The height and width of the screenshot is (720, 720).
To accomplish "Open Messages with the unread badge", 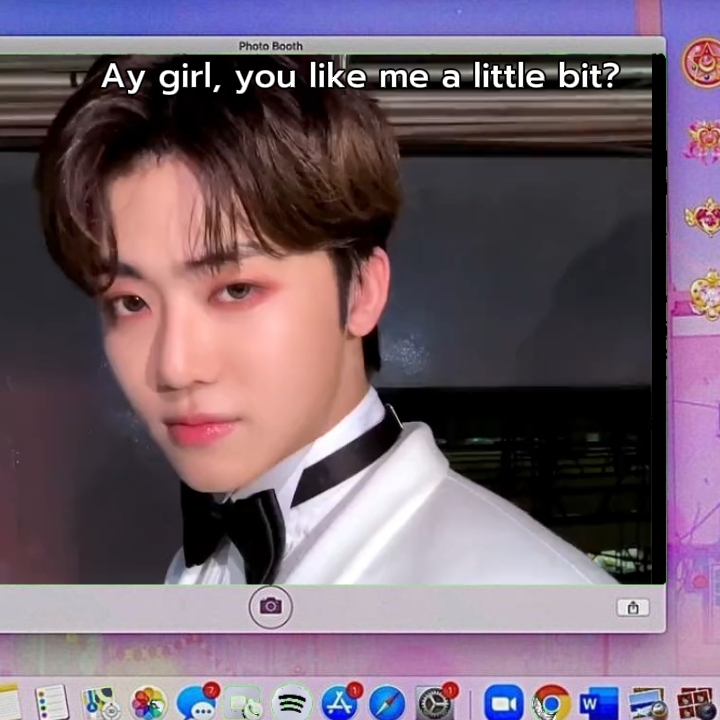I will 196,703.
